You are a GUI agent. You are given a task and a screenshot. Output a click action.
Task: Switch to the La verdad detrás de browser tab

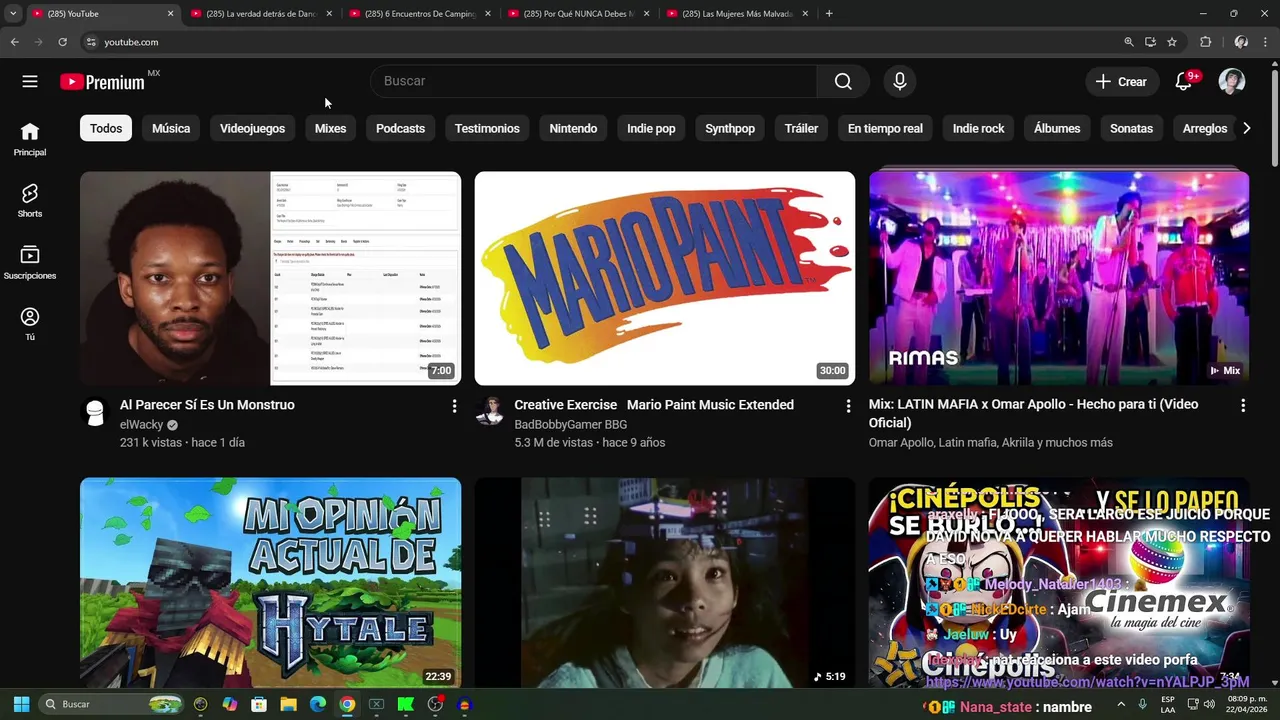click(x=261, y=14)
